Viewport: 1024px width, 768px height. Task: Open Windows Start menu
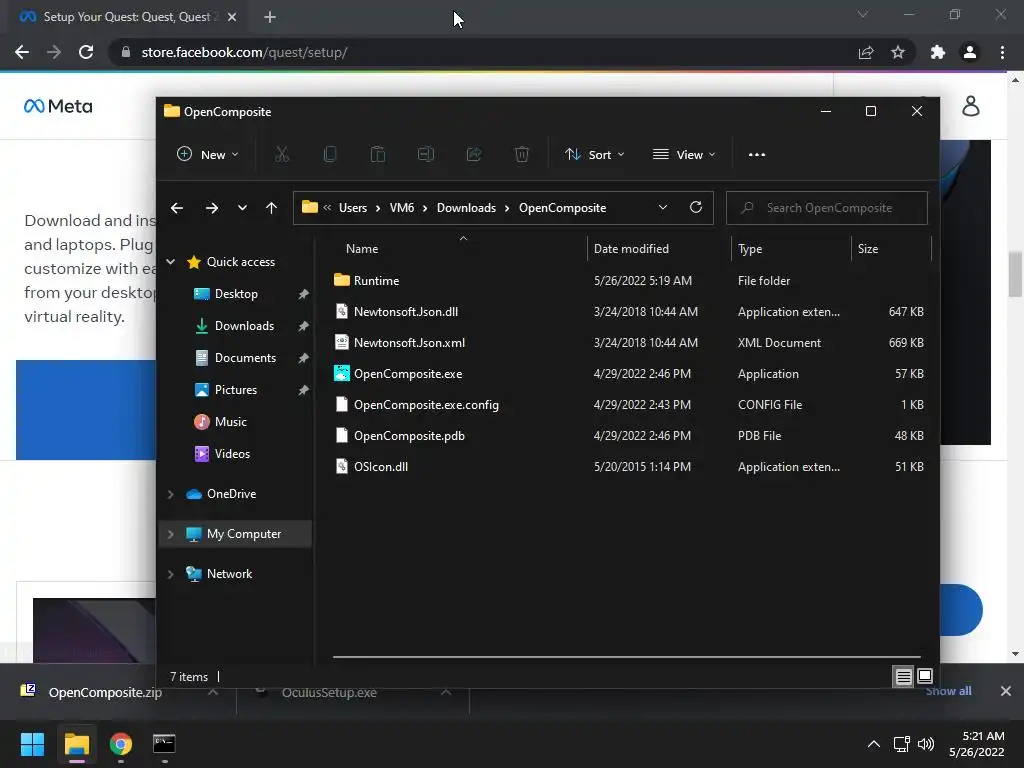(32, 744)
